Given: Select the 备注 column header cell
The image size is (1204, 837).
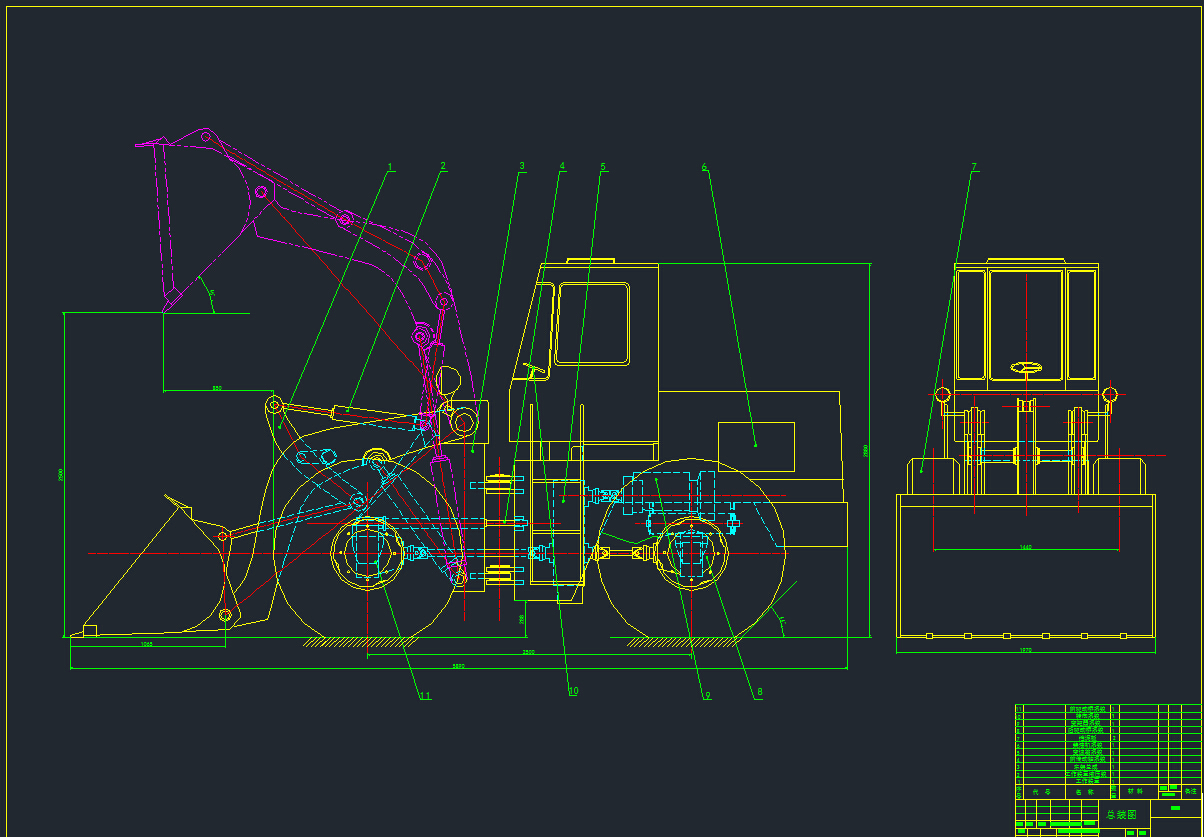Looking at the screenshot, I should [1190, 791].
